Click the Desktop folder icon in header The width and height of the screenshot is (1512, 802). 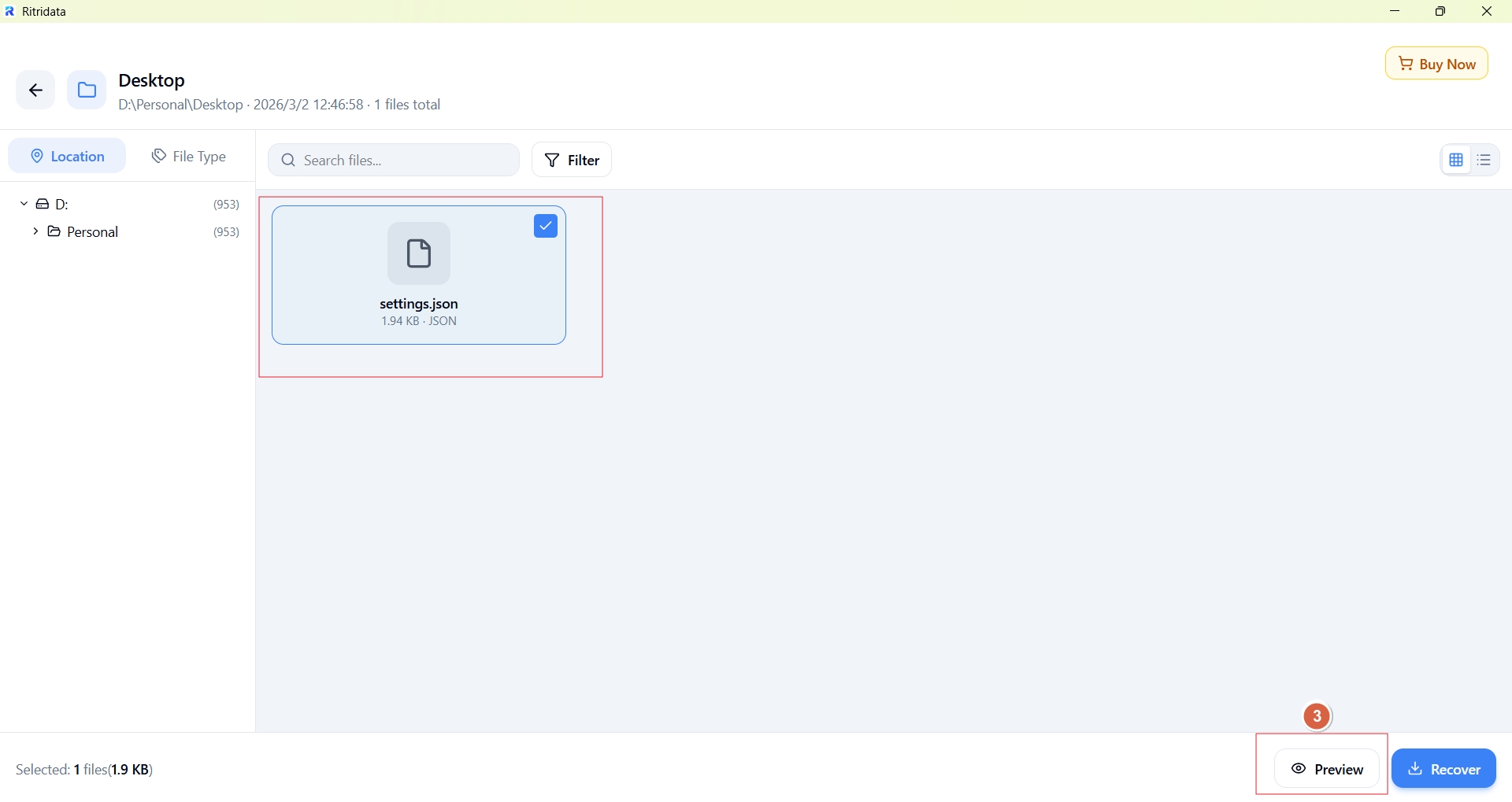coord(87,91)
